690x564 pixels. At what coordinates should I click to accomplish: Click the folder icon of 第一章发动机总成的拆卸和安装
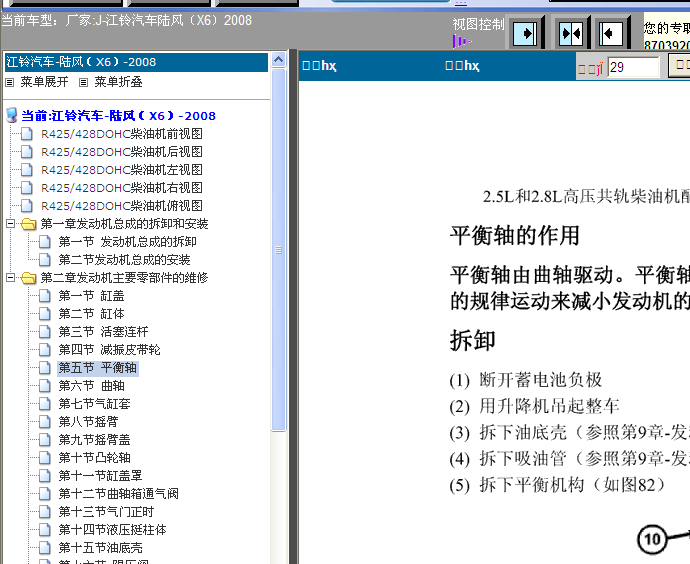point(29,224)
